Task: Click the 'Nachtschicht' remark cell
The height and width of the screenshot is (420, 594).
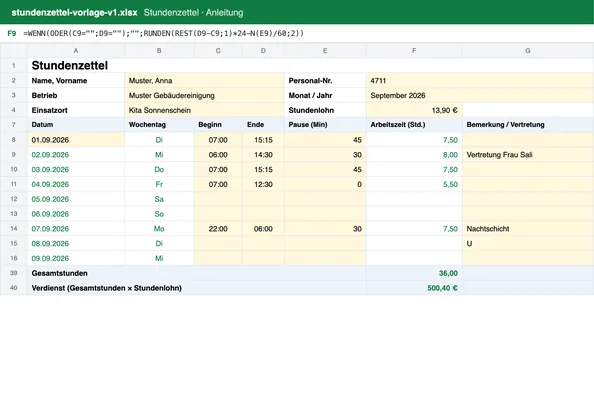Action: point(528,229)
